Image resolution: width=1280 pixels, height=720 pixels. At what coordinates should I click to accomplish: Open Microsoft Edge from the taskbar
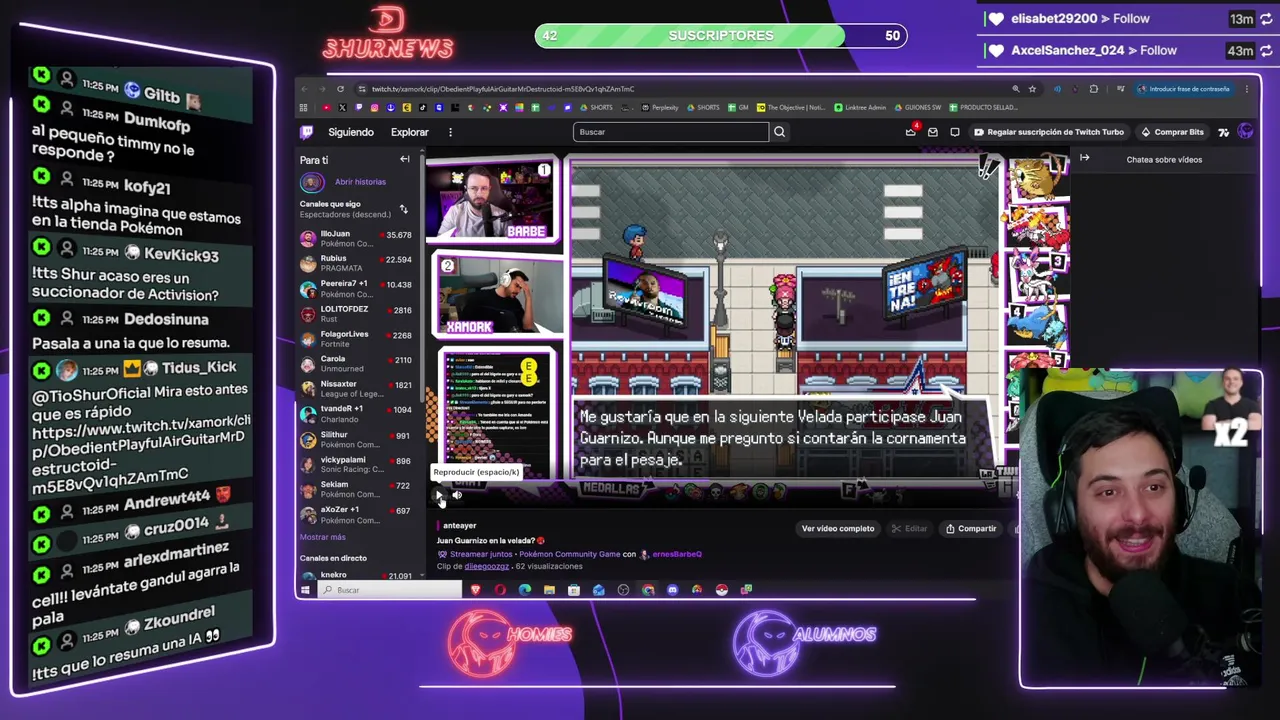(x=524, y=590)
